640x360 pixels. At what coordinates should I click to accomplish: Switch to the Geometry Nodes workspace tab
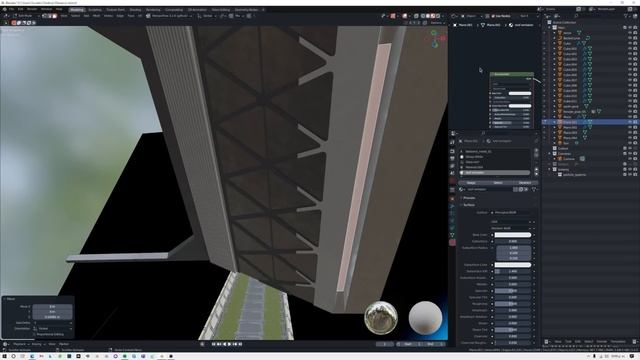coord(246,9)
